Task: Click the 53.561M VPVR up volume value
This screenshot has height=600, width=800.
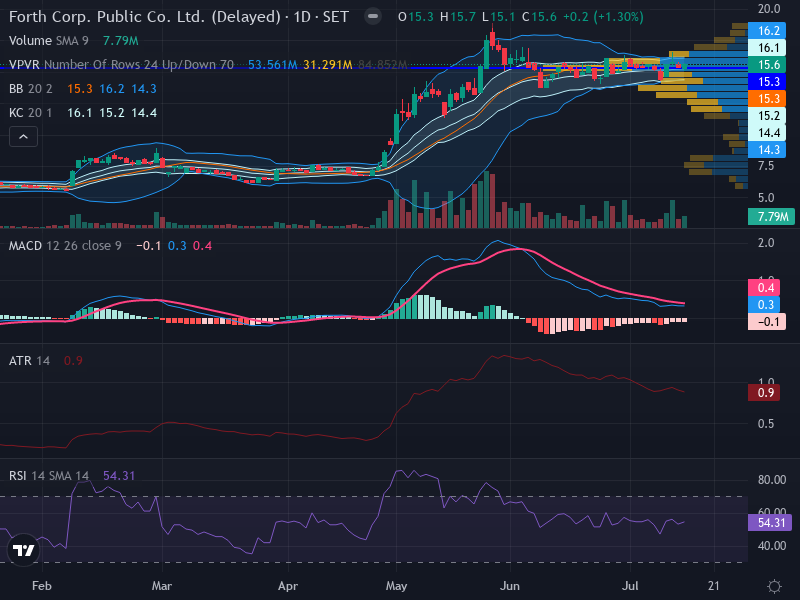Action: click(272, 65)
